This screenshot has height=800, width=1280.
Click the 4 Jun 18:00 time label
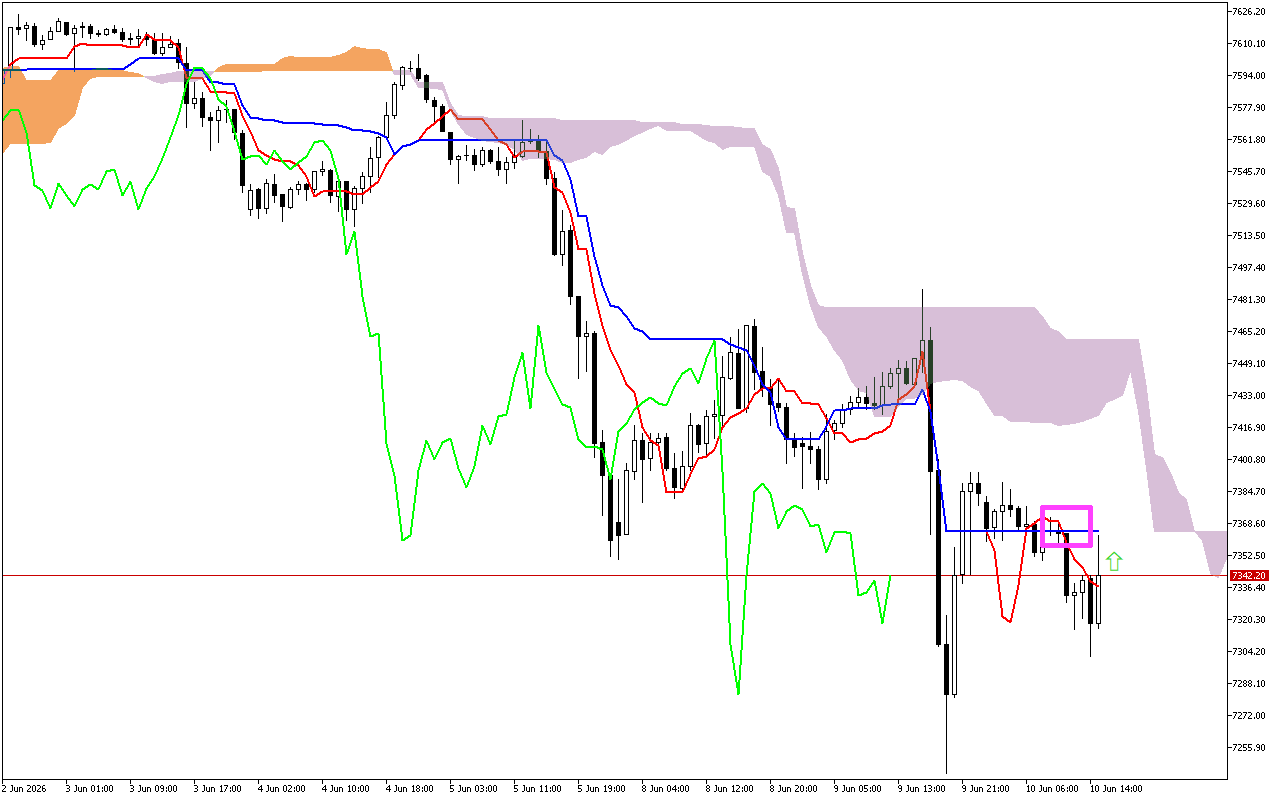(x=409, y=789)
